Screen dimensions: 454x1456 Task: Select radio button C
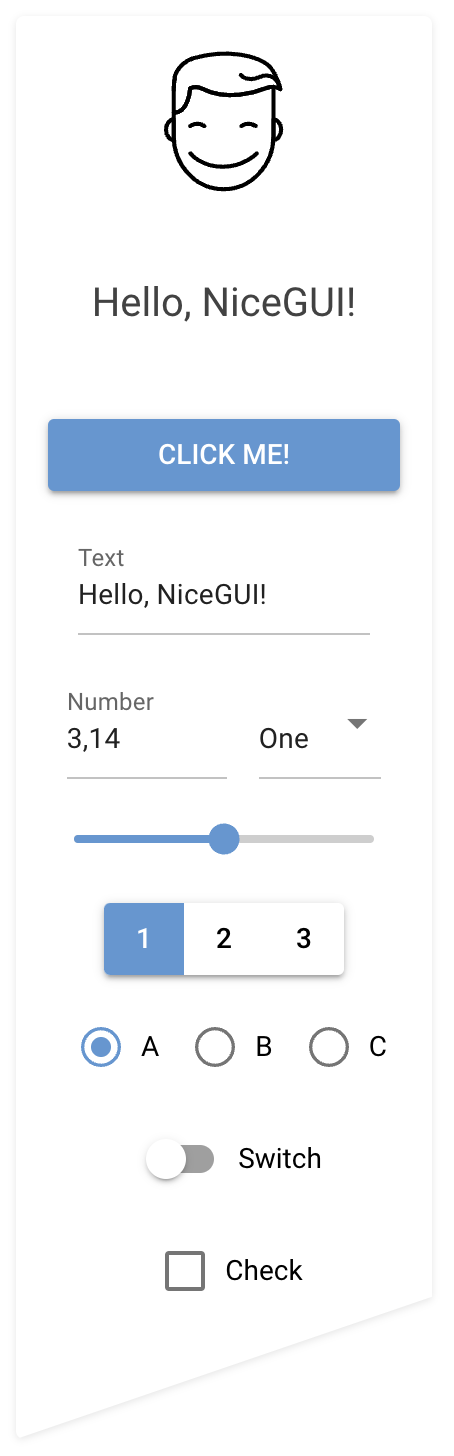(x=329, y=1047)
